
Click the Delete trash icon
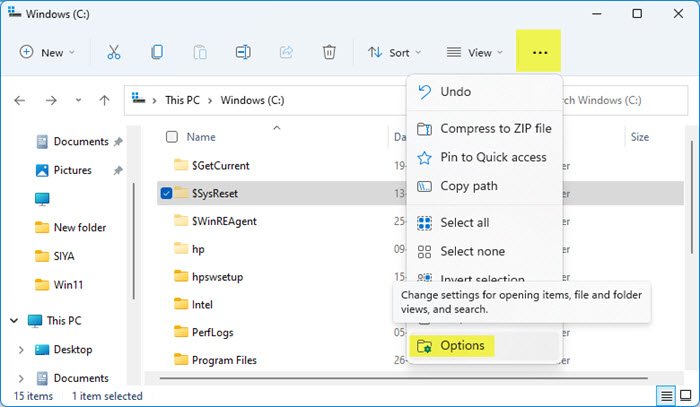(x=329, y=52)
